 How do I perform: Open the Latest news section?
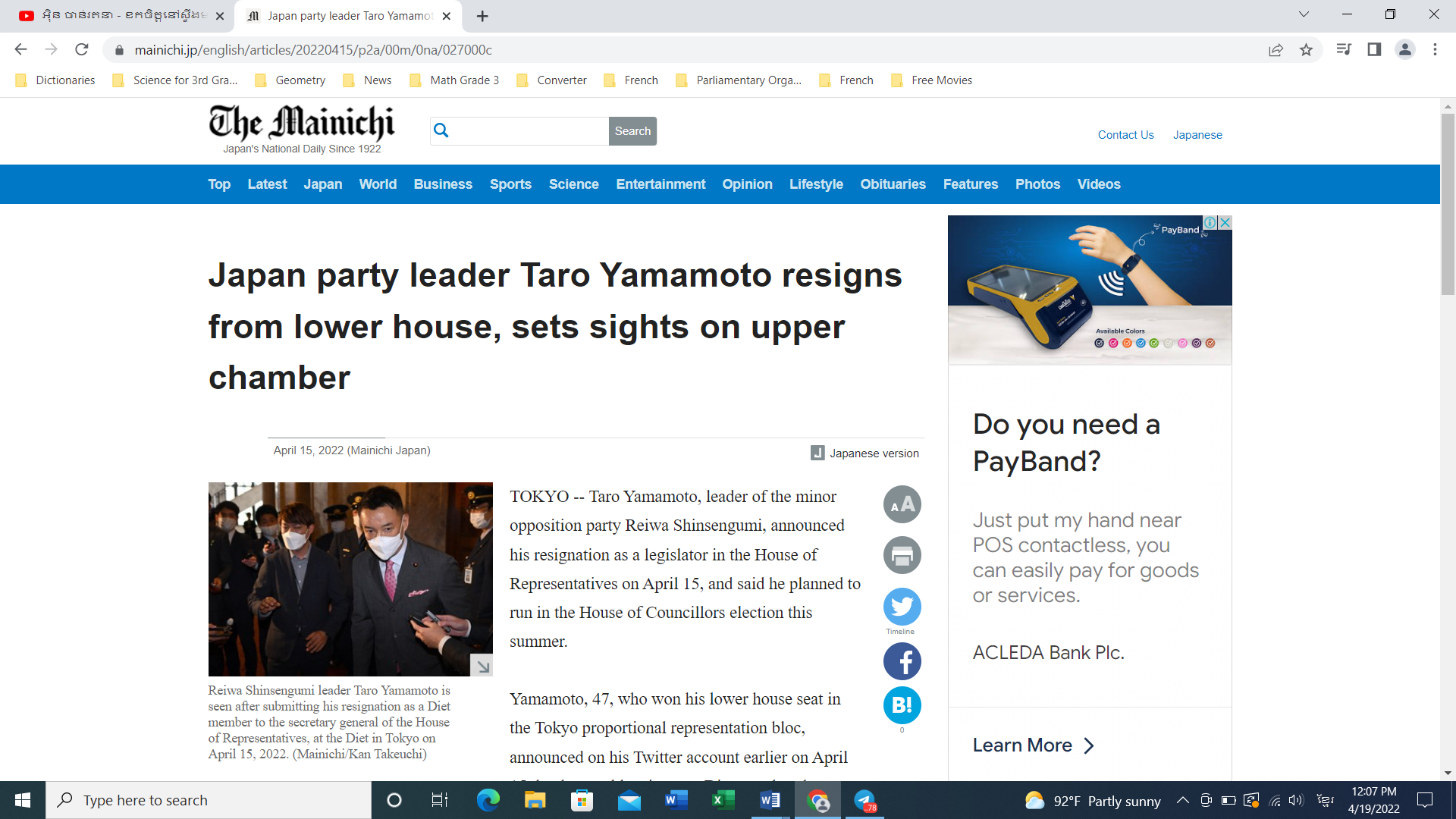[267, 184]
